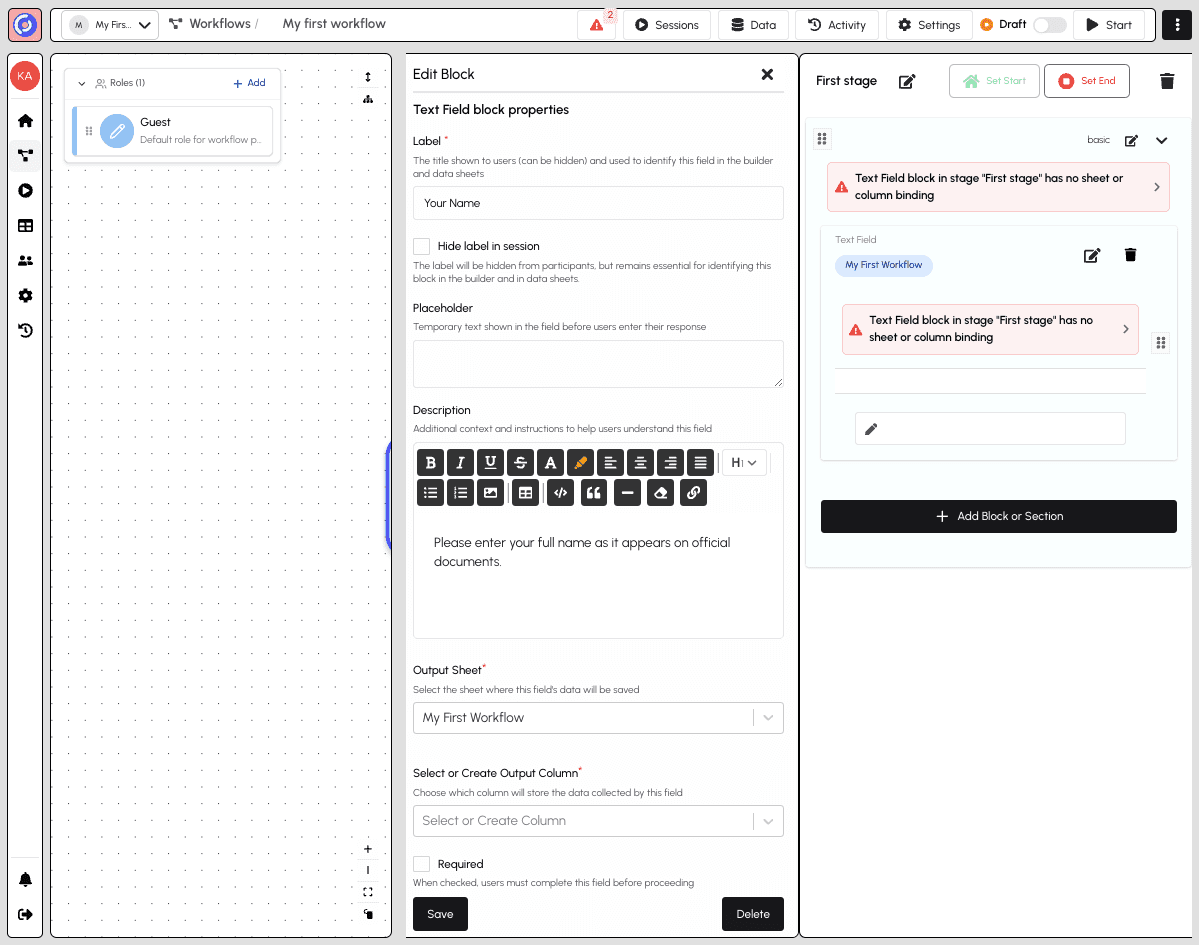Viewport: 1199px width, 945px height.
Task: Collapse the Roles list in the left panel
Action: (81, 83)
